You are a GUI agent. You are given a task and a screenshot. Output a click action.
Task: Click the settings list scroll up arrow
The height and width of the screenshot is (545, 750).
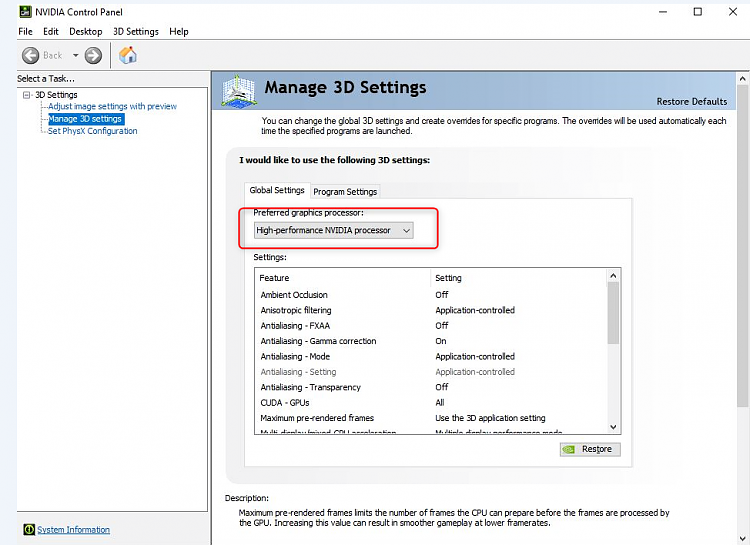(x=613, y=276)
